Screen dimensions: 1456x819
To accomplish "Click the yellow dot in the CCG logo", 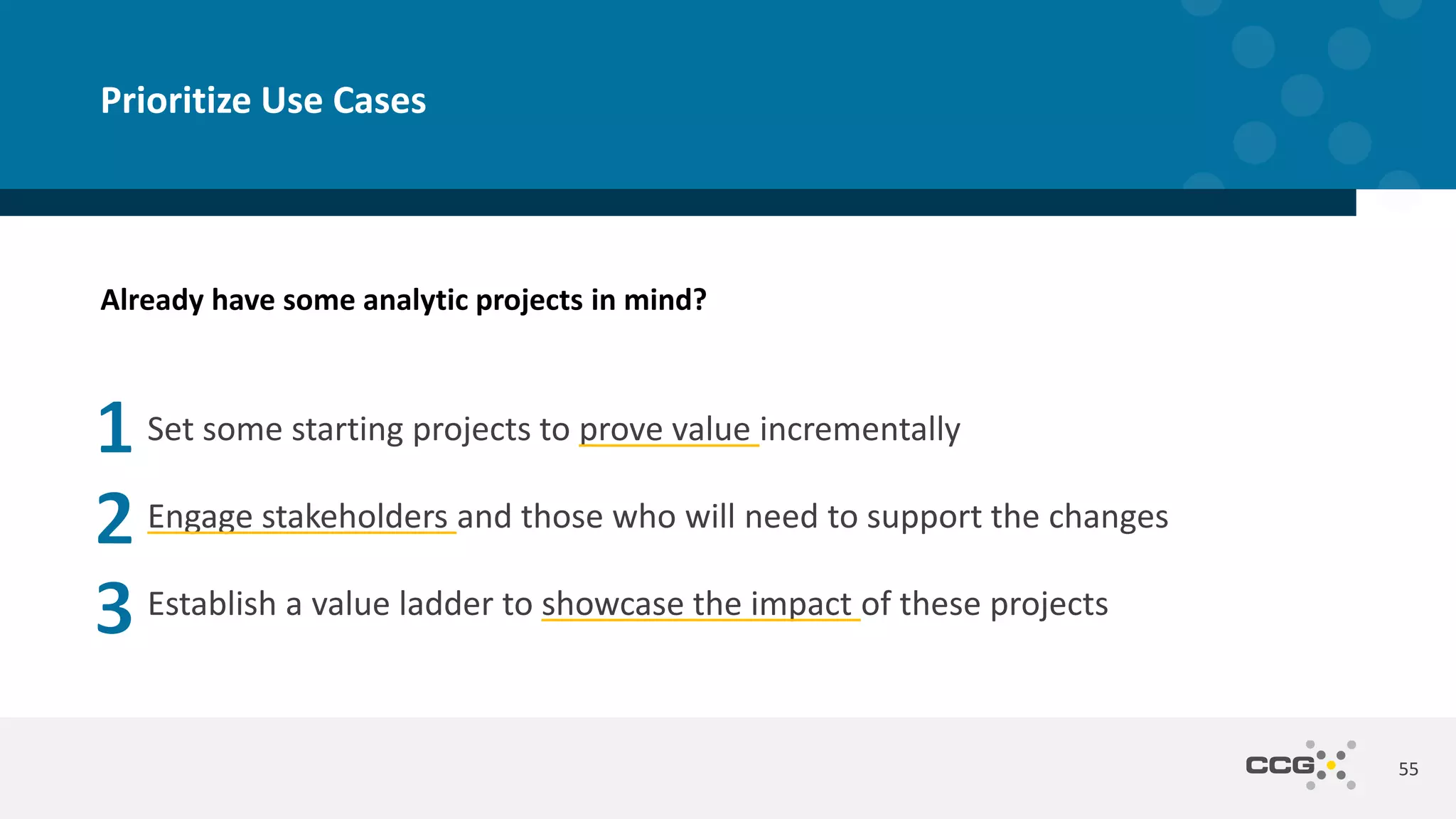I will 1331,765.
